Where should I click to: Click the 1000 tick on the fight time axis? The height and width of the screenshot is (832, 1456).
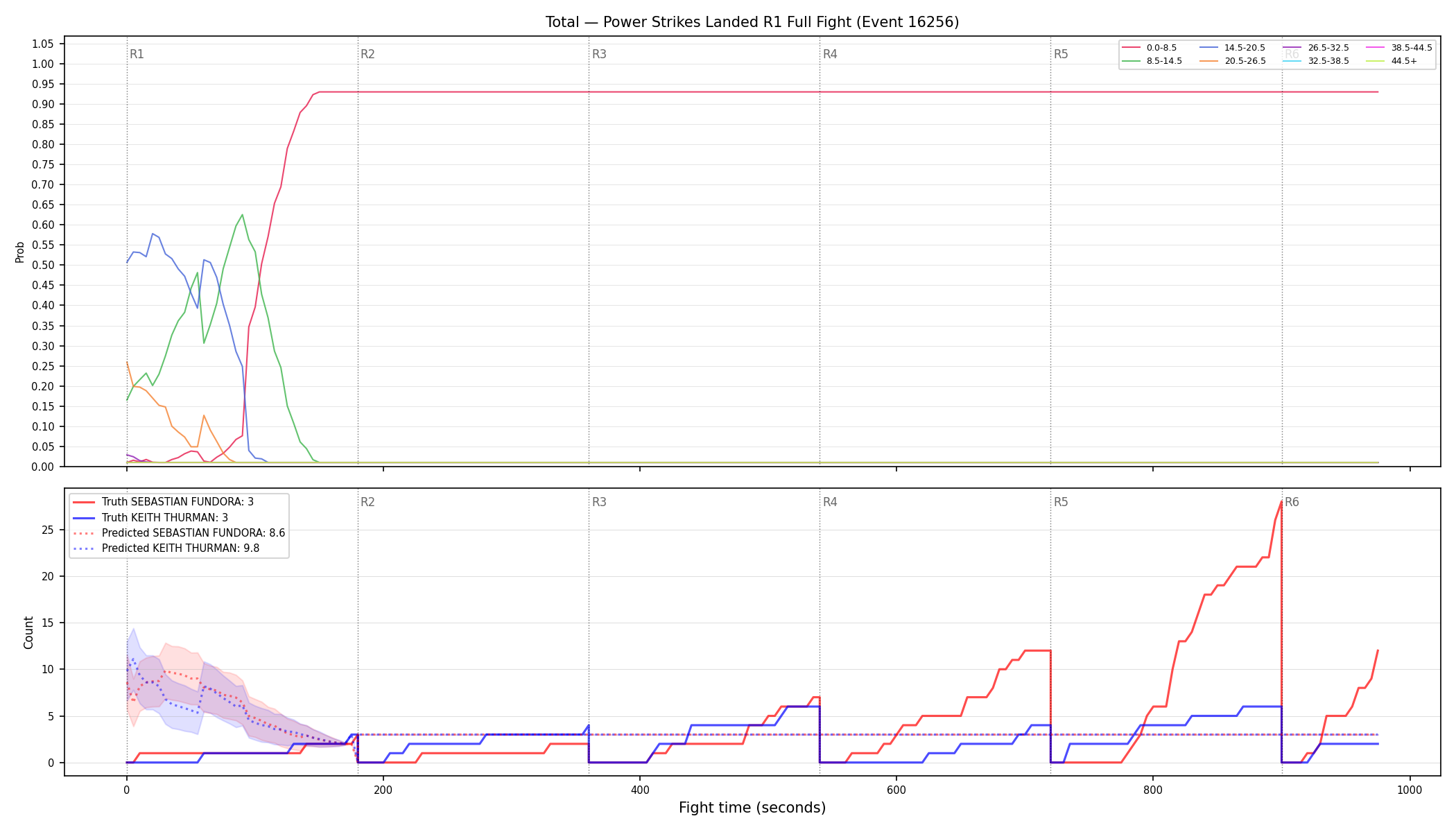click(1410, 790)
